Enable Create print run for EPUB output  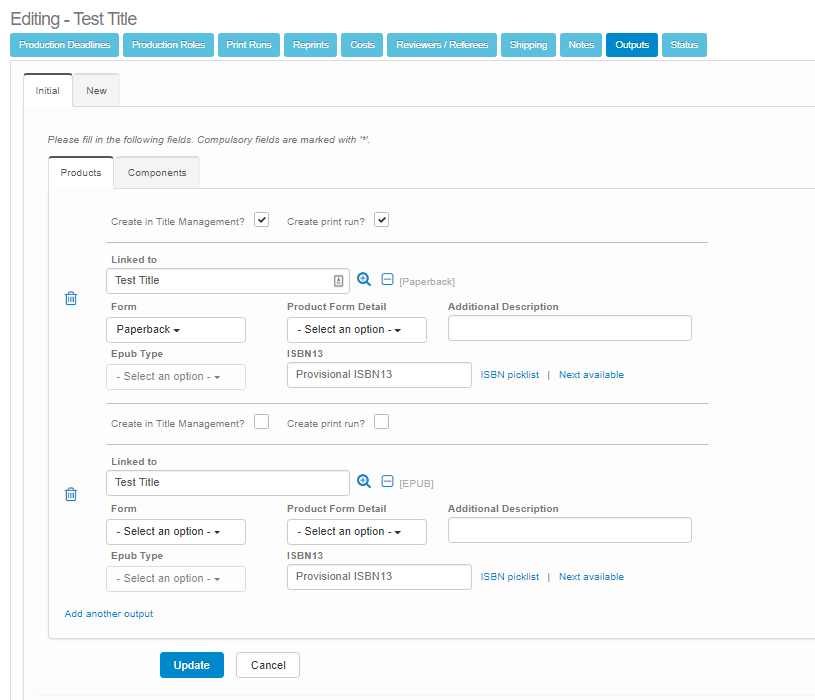point(381,422)
